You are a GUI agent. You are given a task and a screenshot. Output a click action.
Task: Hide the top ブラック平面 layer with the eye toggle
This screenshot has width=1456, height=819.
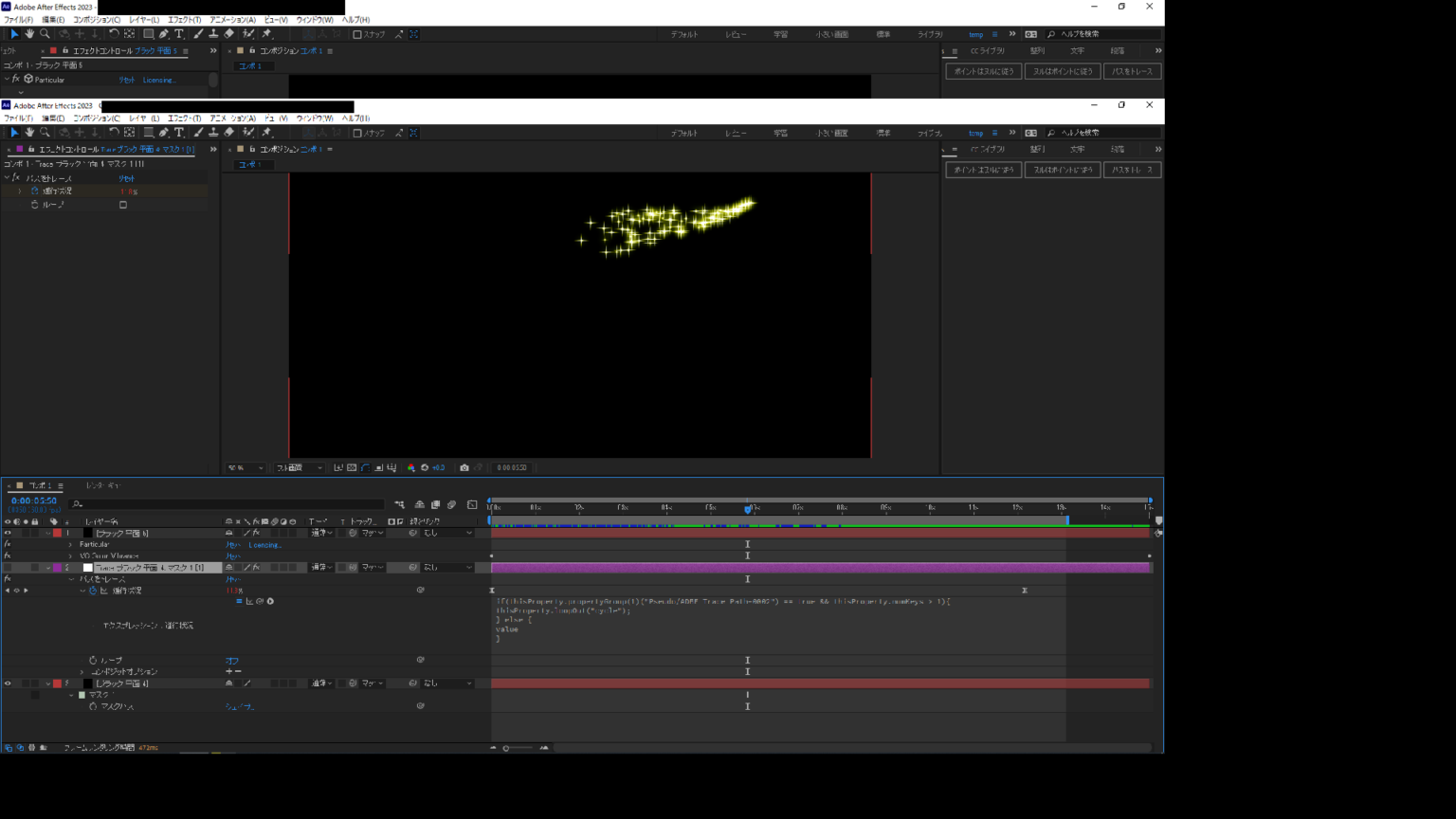click(x=8, y=533)
